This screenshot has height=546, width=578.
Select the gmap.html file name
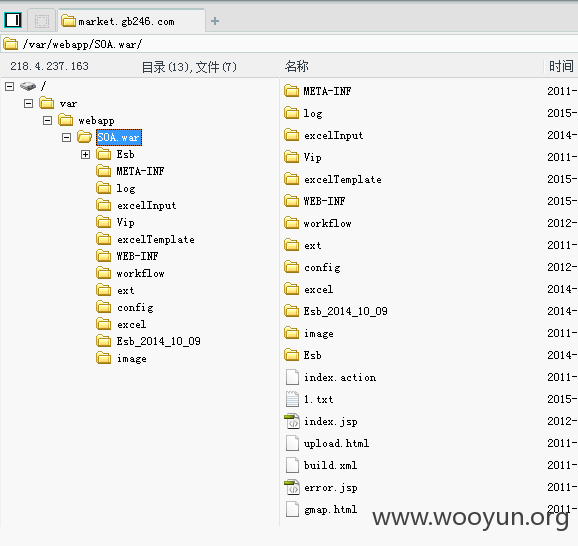[330, 510]
